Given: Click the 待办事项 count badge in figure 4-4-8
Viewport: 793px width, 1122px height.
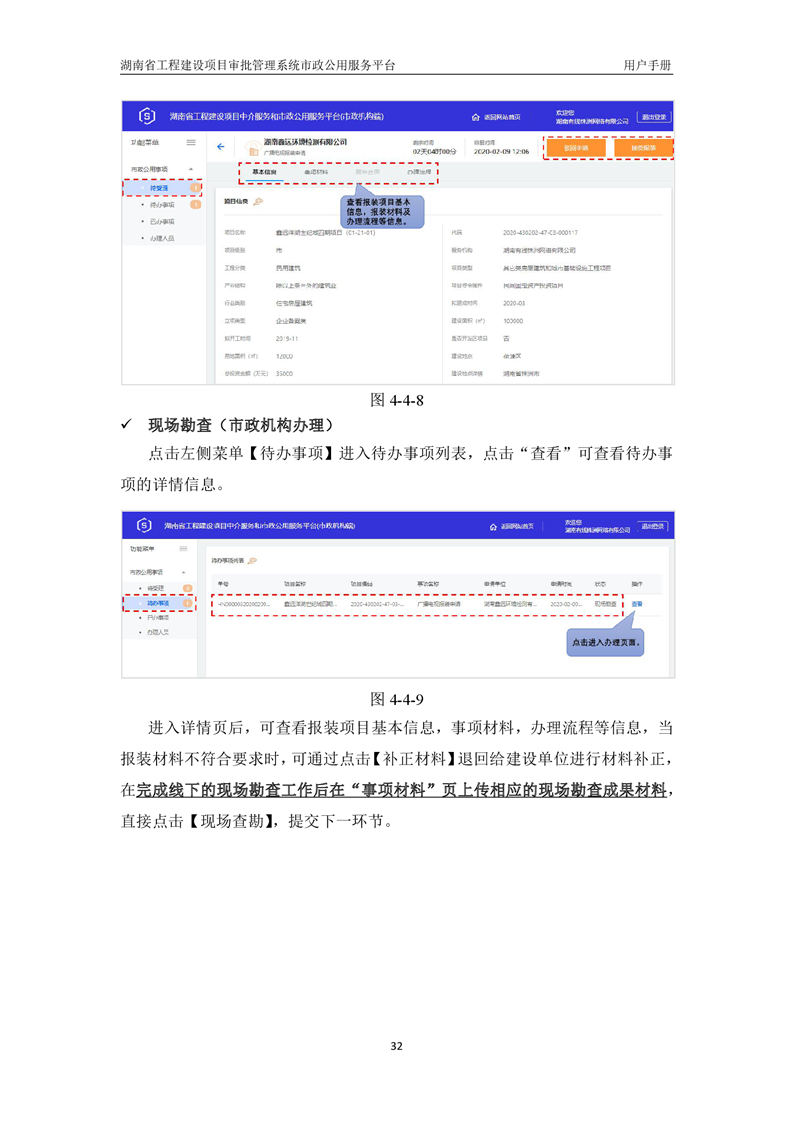Looking at the screenshot, I should point(195,205).
